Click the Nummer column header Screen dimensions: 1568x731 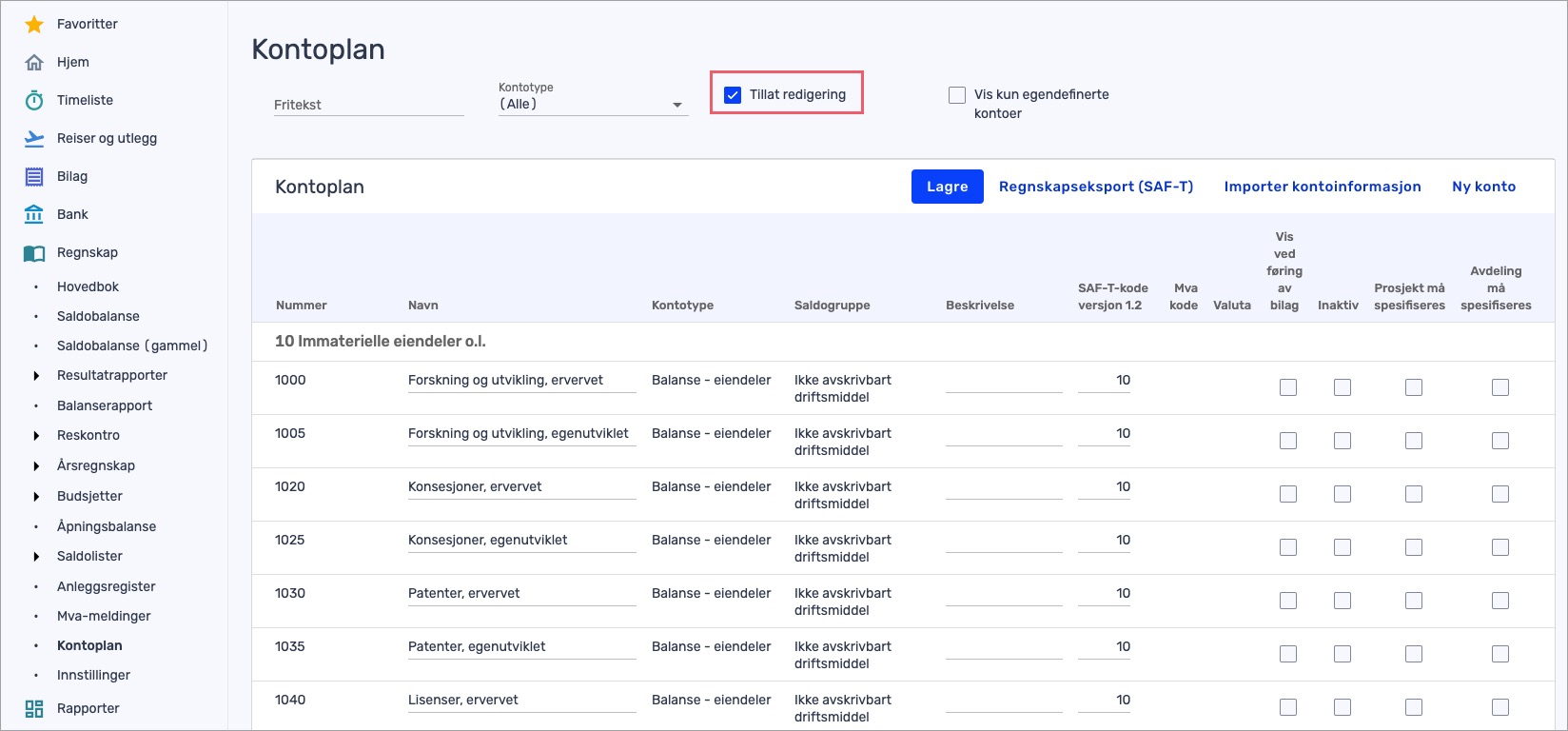pos(301,306)
